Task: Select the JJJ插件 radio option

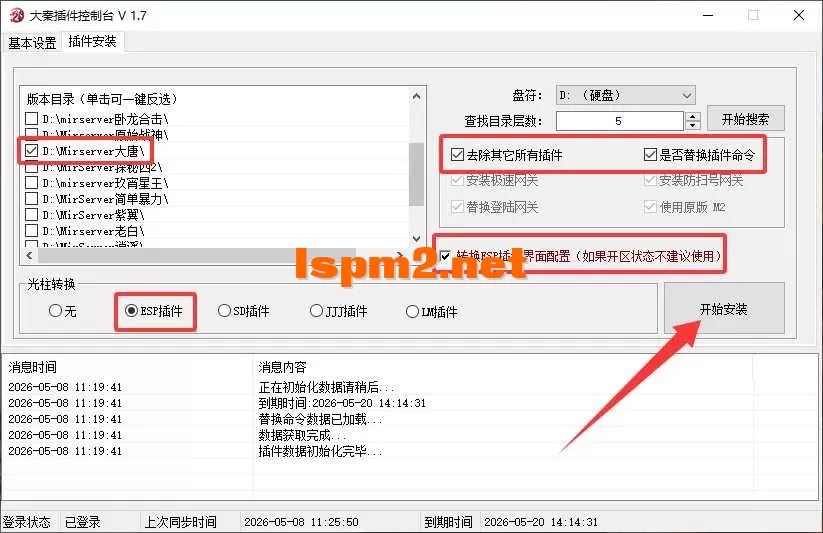Action: (316, 311)
